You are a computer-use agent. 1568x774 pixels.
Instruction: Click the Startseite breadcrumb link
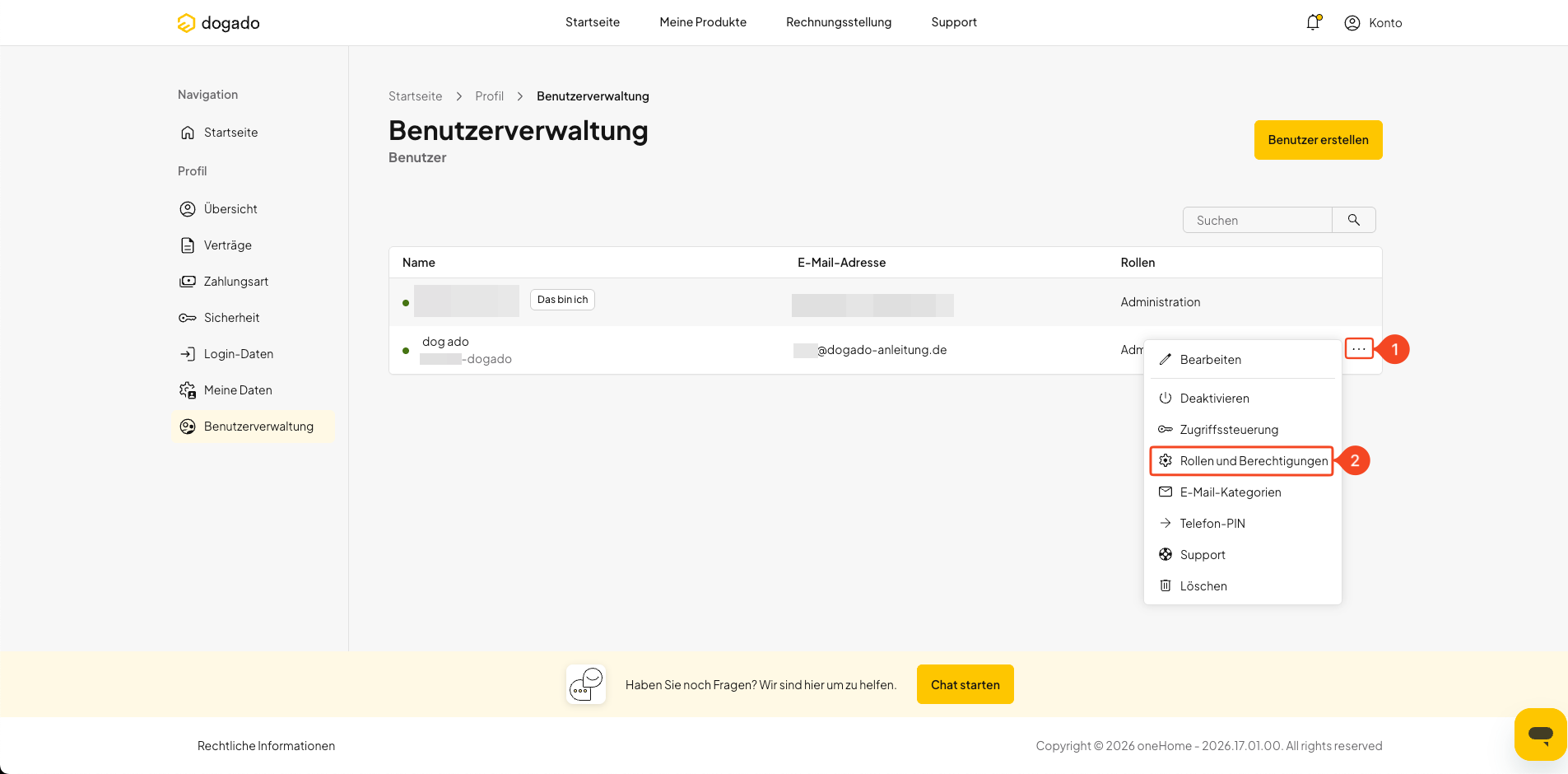pos(415,96)
